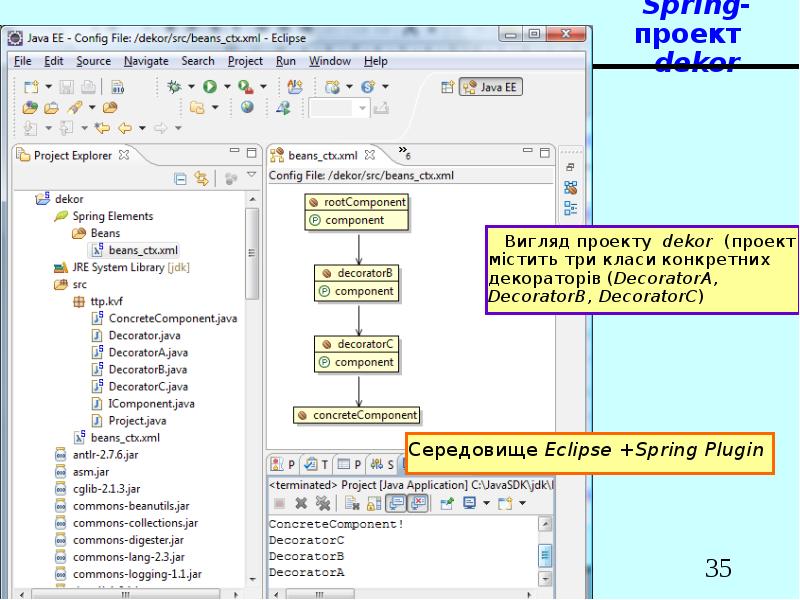Toggle Link with Editor in Project Explorer
This screenshot has width=800, height=600.
[x=201, y=178]
